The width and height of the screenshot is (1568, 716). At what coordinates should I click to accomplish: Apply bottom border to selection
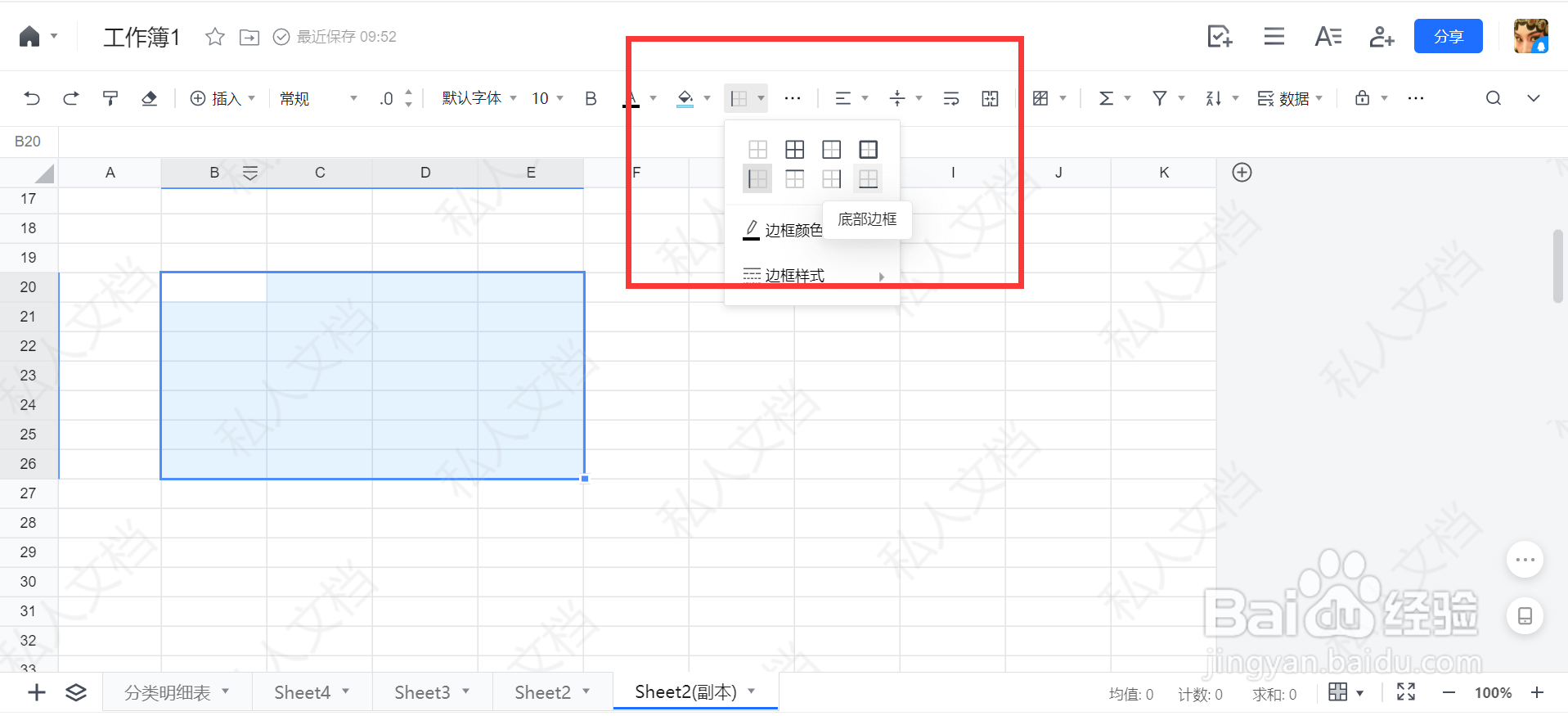869,178
